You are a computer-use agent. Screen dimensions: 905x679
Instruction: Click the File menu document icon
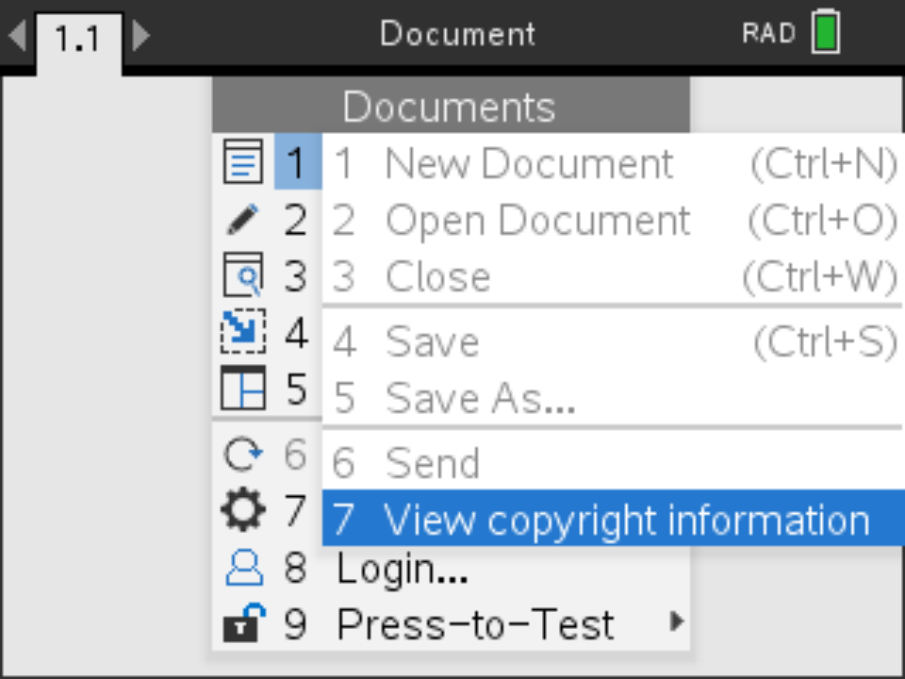[x=242, y=163]
